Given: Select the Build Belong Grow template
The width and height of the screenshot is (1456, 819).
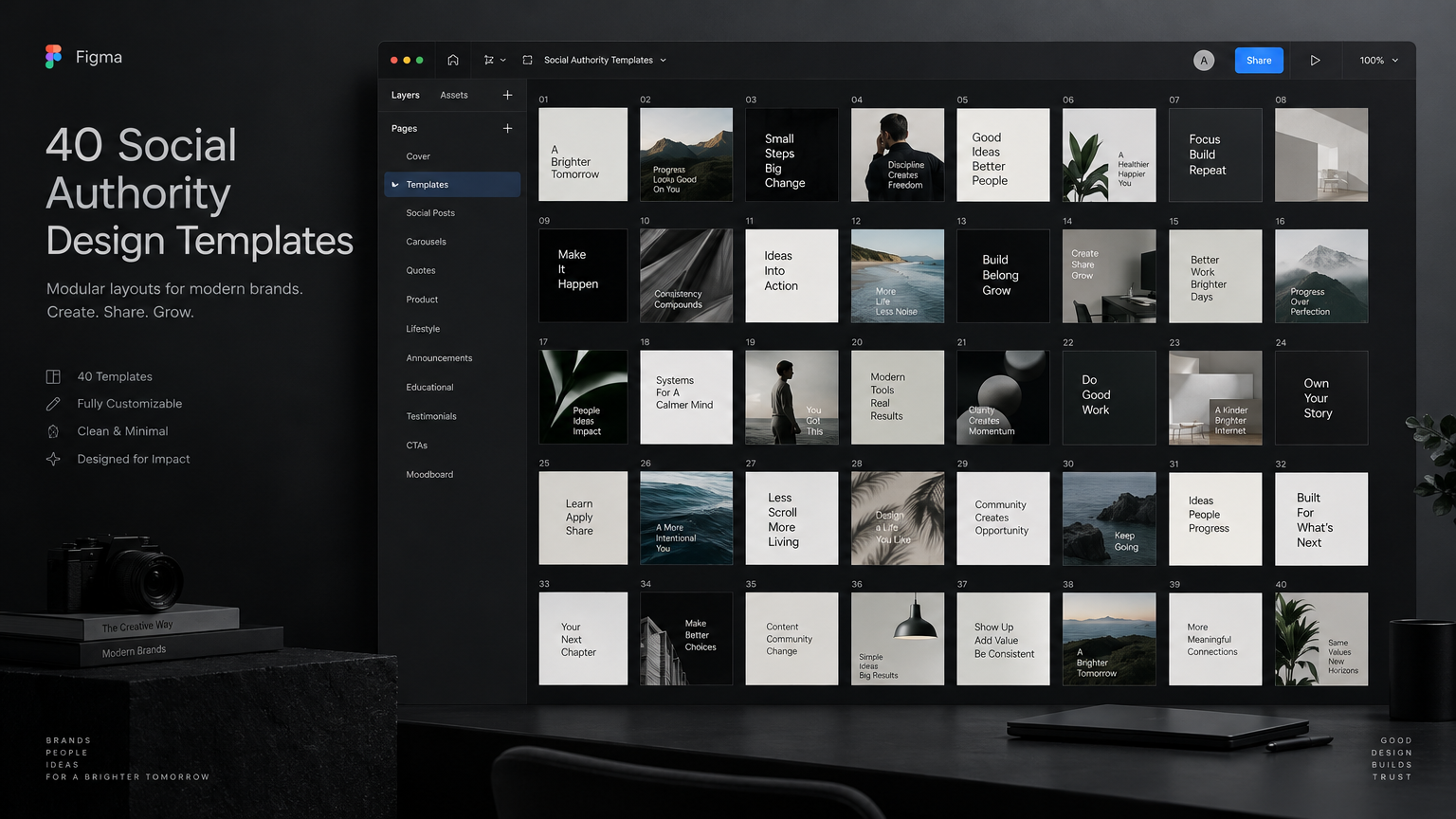Looking at the screenshot, I should pyautogui.click(x=1003, y=275).
